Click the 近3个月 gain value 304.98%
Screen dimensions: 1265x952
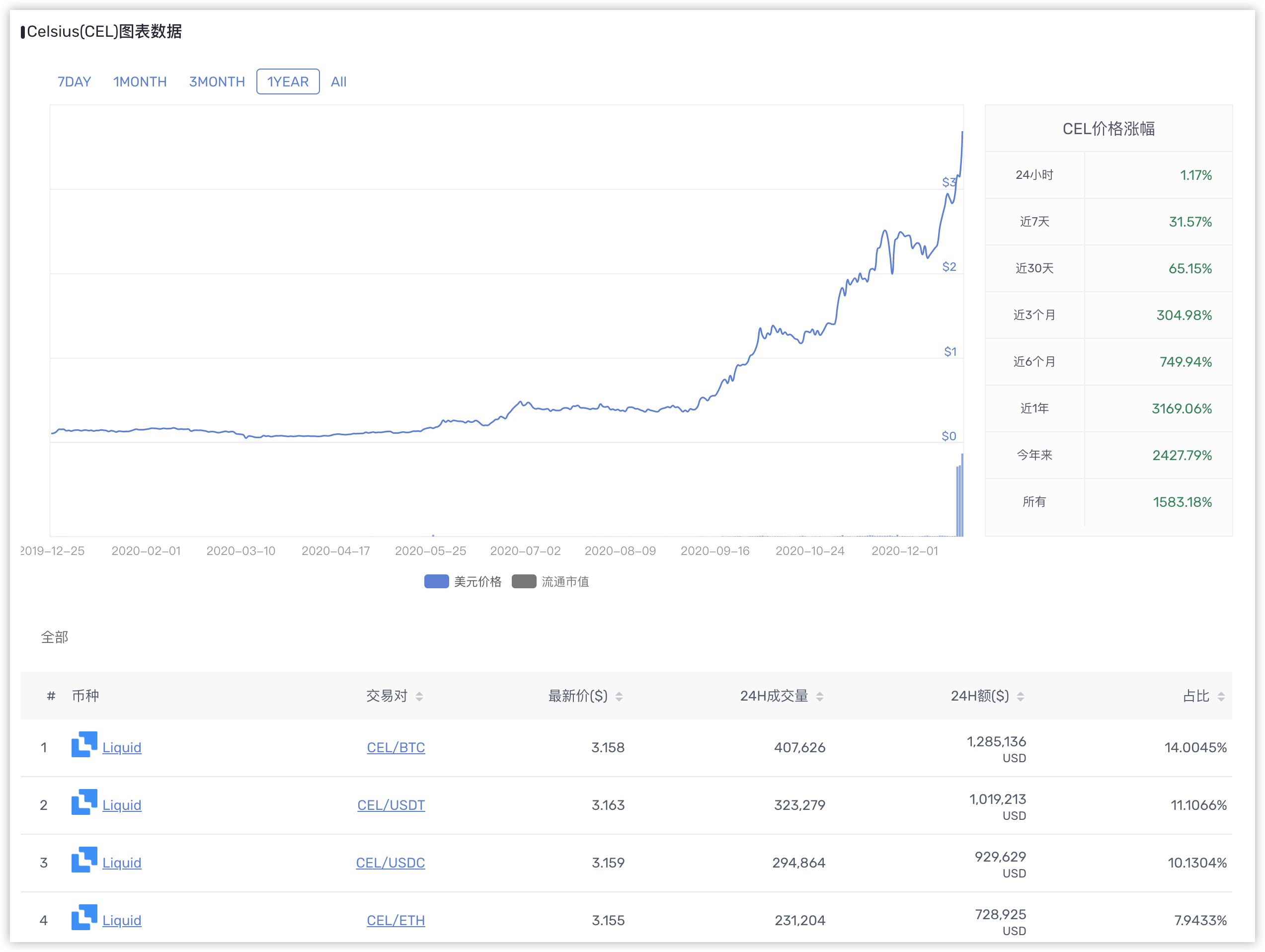click(x=1184, y=316)
